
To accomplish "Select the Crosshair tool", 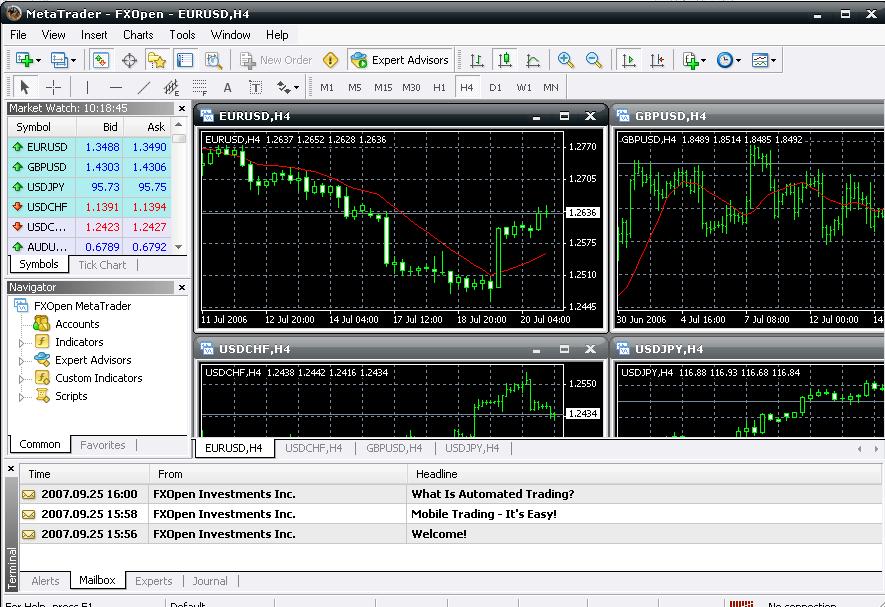I will point(52,87).
